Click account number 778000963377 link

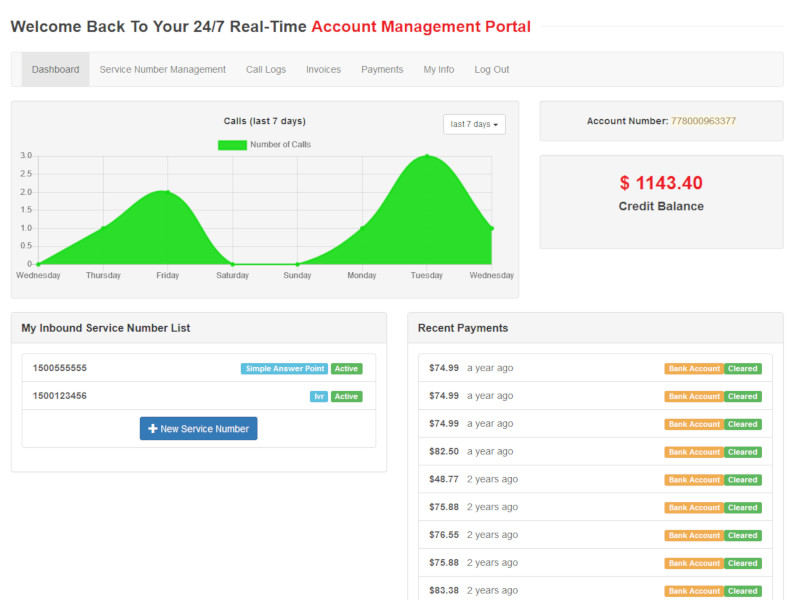(703, 121)
